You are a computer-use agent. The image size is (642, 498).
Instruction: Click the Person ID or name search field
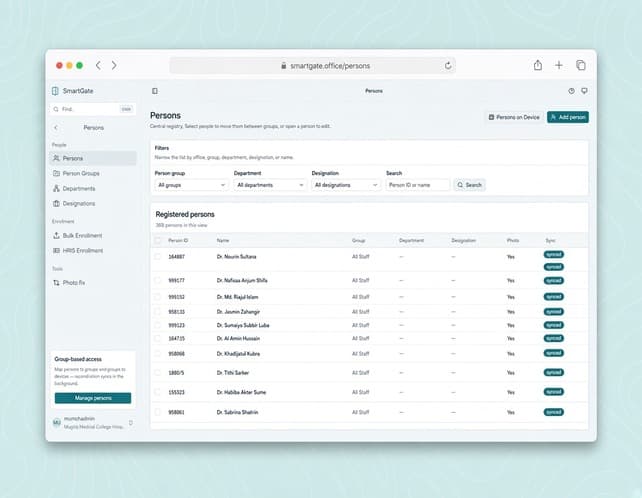click(x=418, y=185)
